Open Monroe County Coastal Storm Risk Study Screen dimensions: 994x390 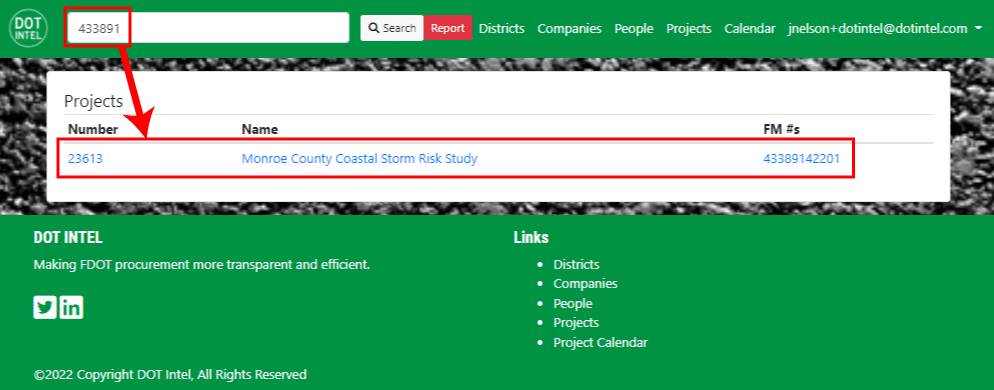tap(359, 159)
